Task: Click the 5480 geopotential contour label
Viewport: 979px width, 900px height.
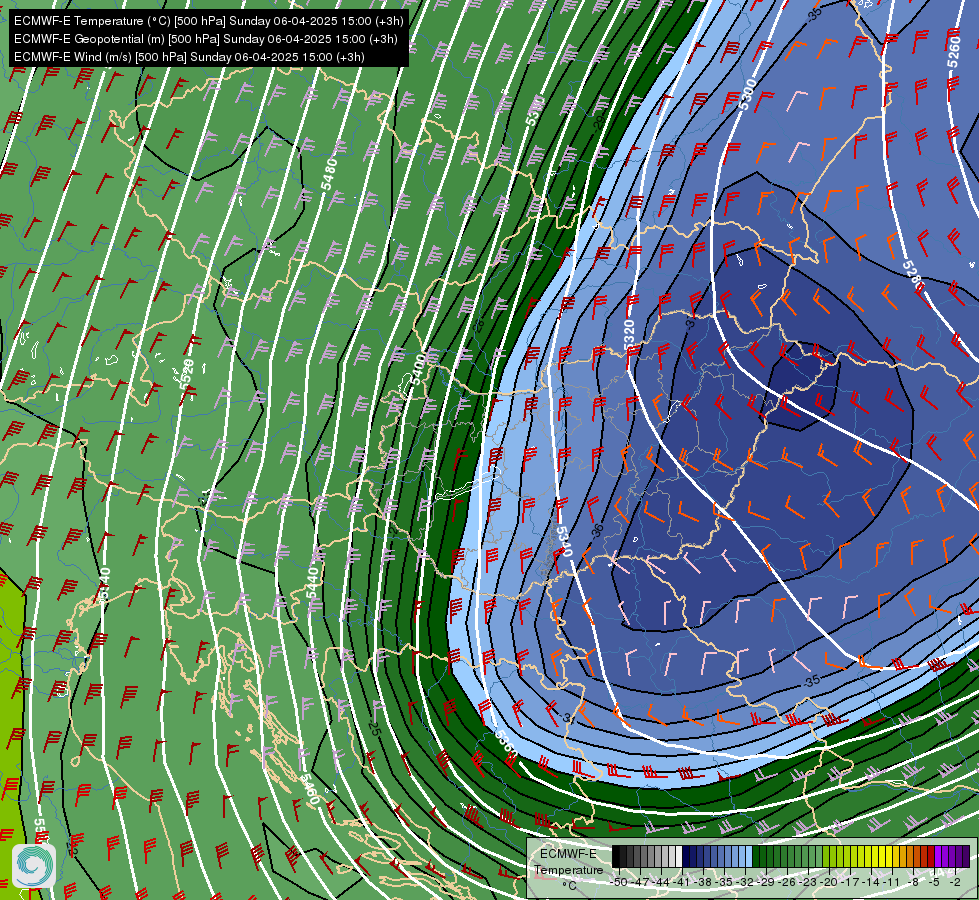Action: [329, 174]
